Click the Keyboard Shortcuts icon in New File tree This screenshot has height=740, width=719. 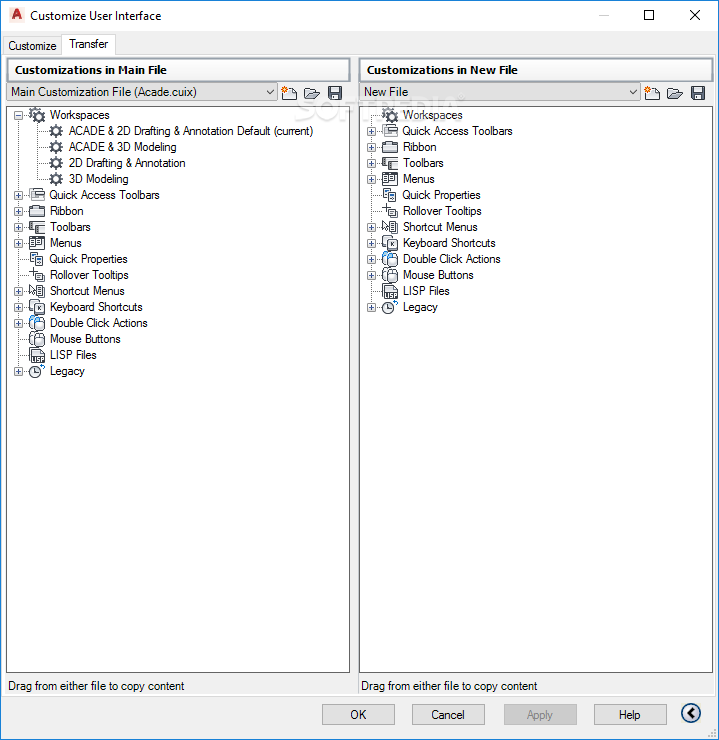pos(390,243)
